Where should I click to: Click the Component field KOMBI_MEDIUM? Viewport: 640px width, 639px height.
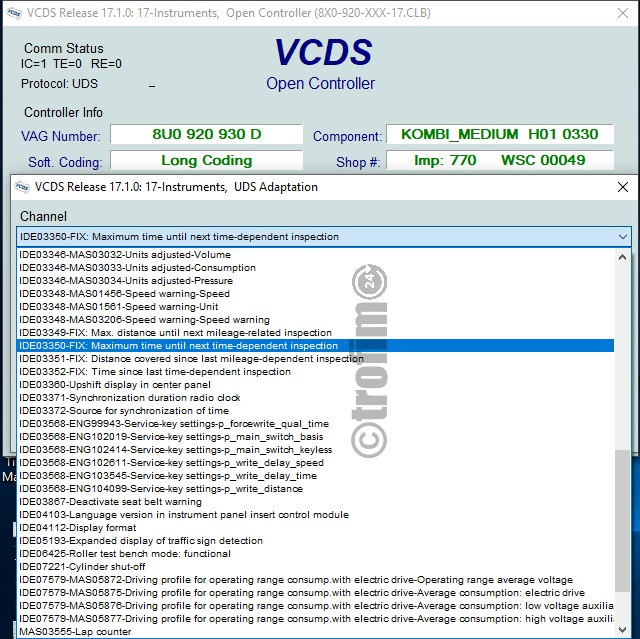pos(500,134)
